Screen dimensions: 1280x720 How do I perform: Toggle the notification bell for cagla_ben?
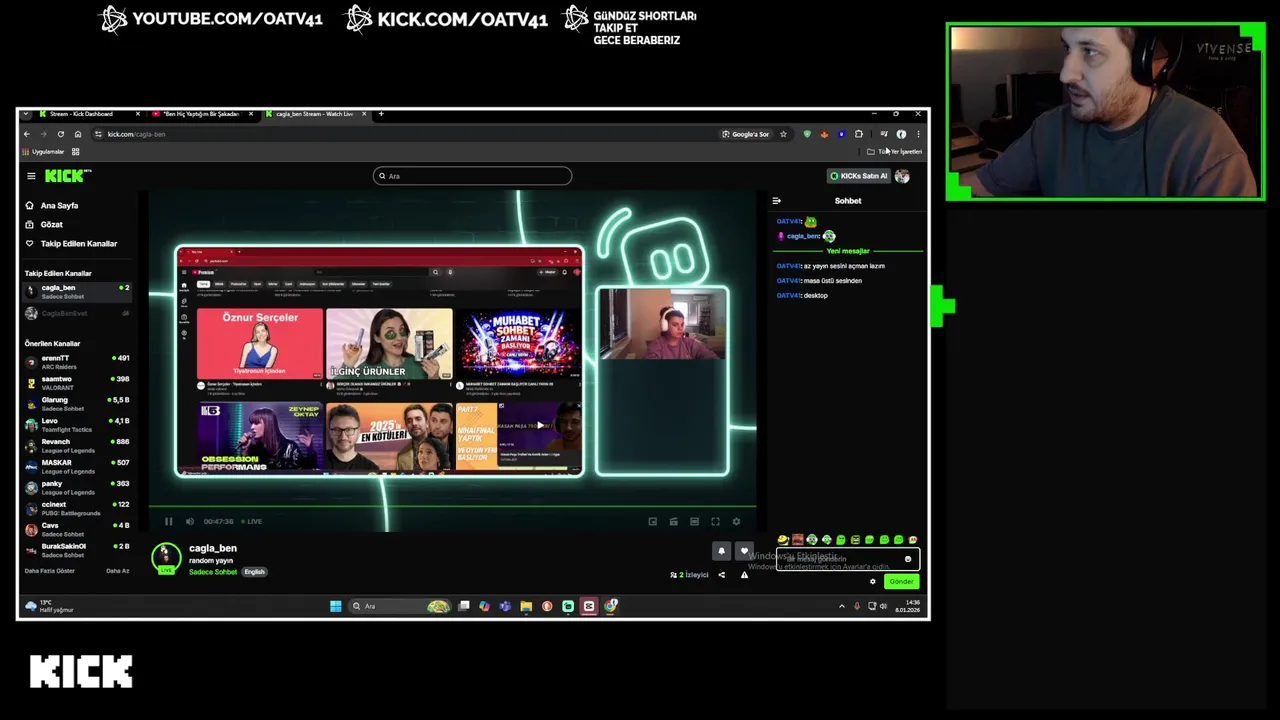click(721, 551)
